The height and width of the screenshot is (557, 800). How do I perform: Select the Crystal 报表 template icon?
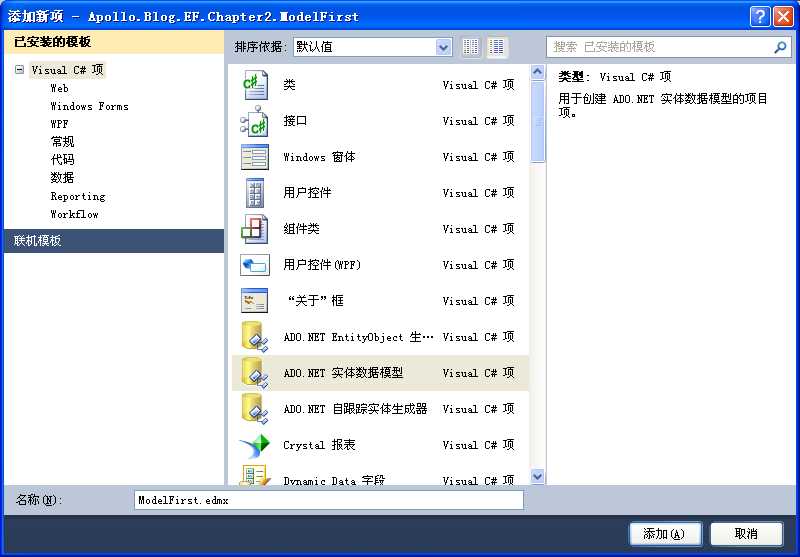255,445
